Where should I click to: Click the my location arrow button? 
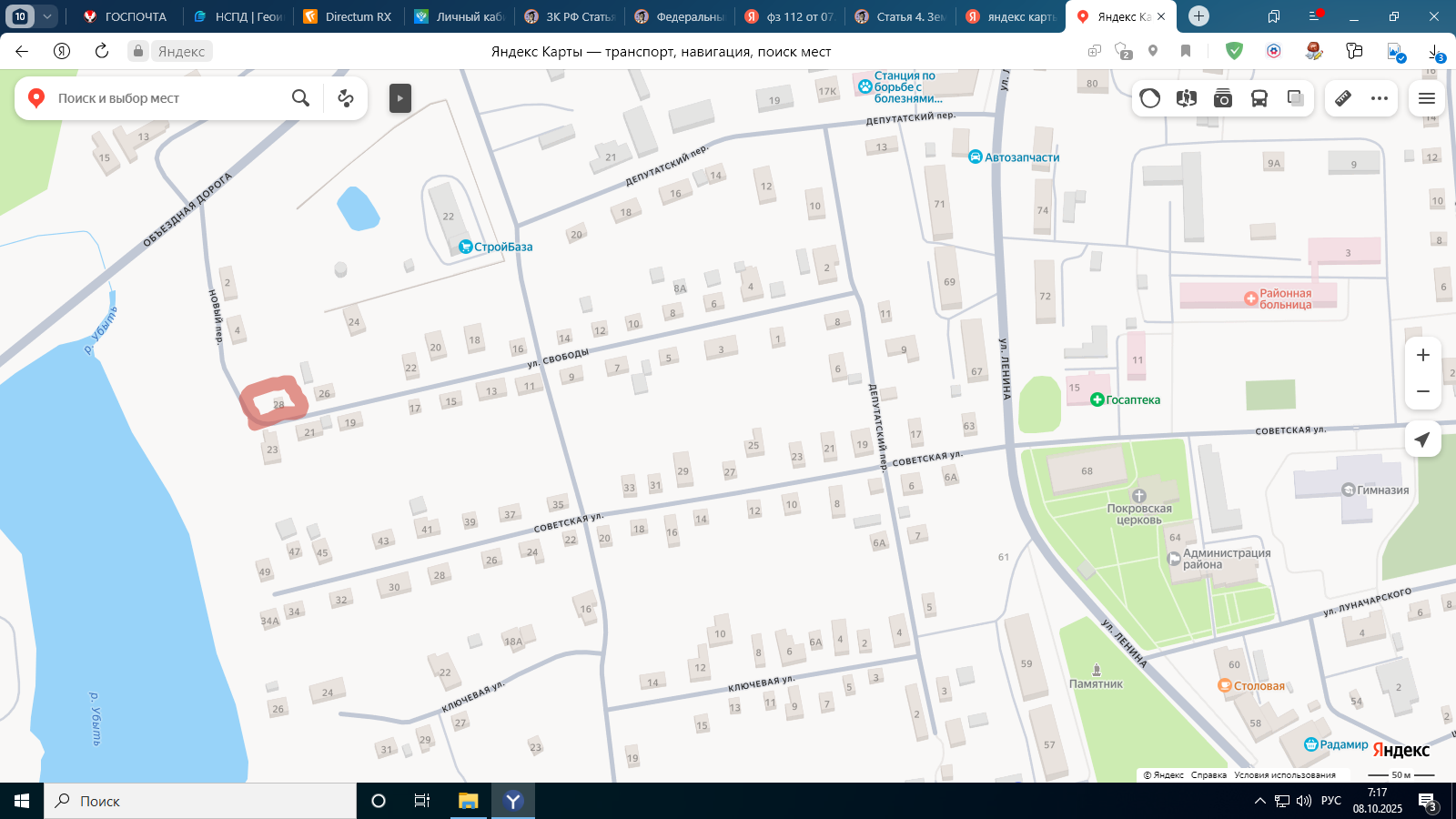coord(1422,440)
